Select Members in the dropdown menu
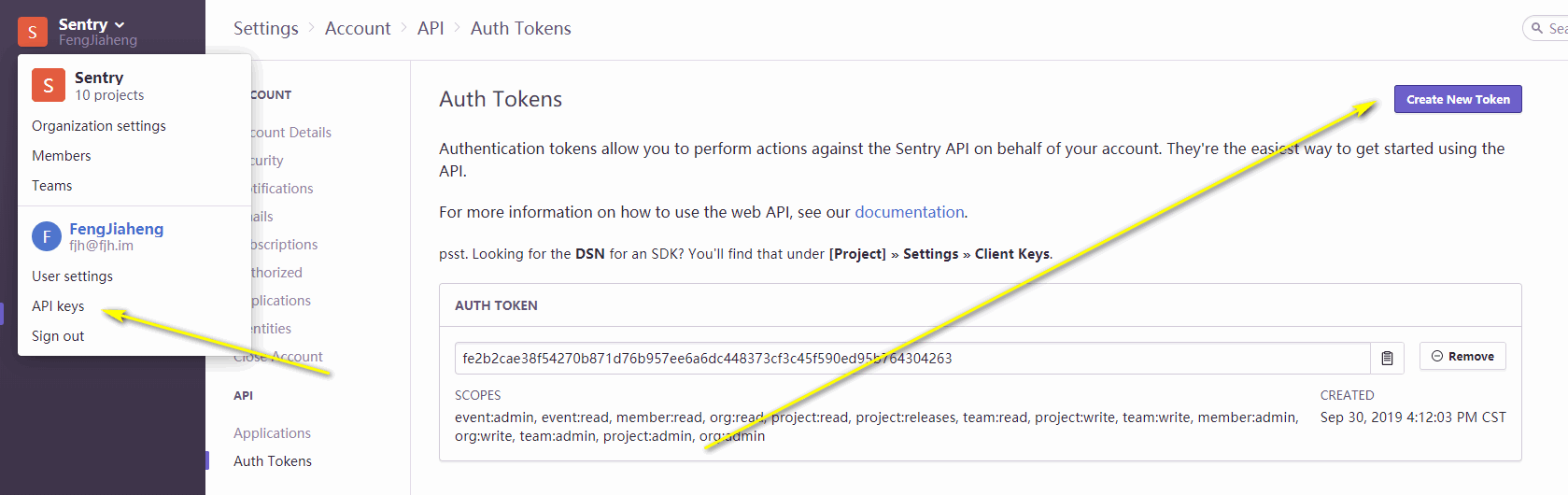The image size is (1568, 495). point(62,156)
